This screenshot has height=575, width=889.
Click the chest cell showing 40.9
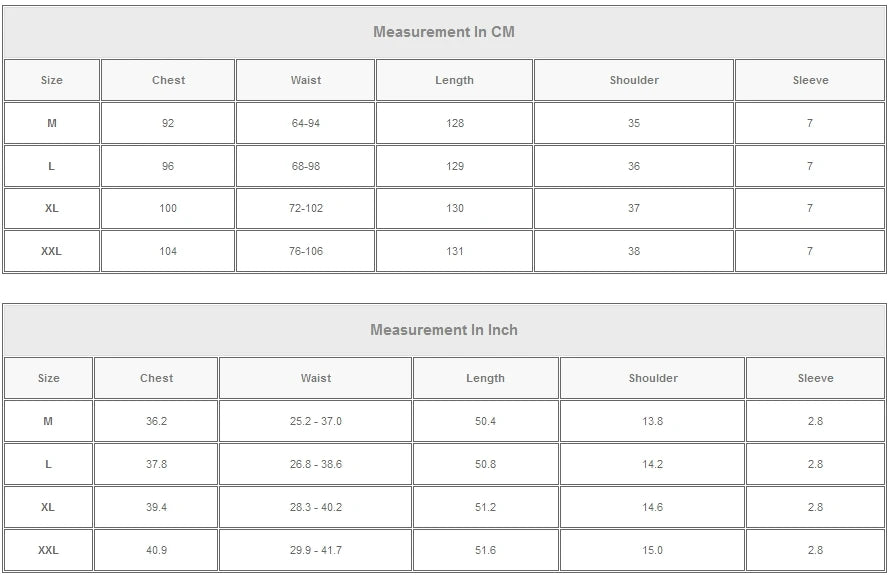157,550
